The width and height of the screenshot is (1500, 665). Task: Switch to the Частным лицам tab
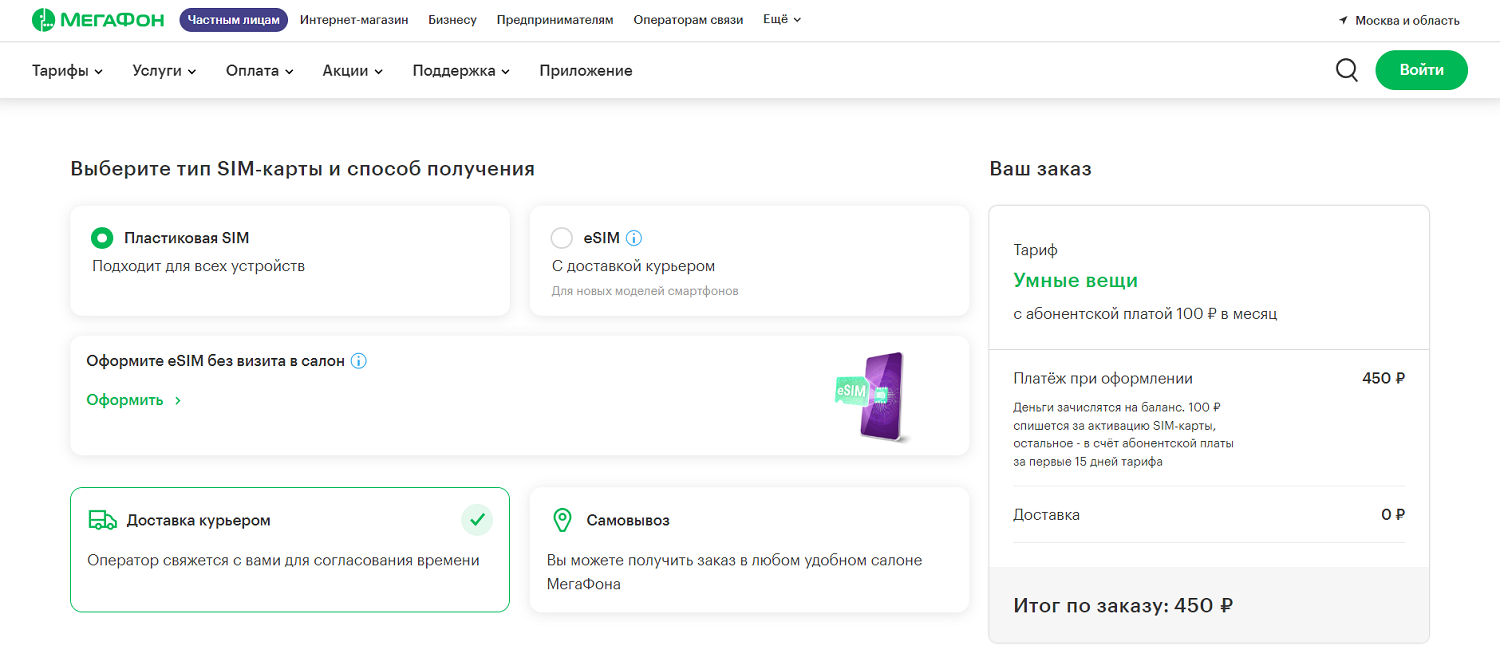click(x=234, y=19)
